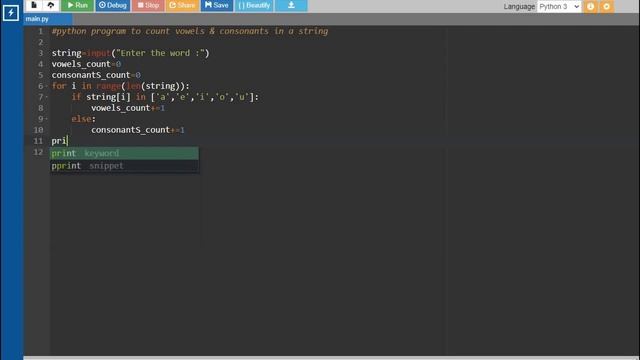Click the 'consonantS_count=0' line
This screenshot has height=360, width=640.
[96, 75]
